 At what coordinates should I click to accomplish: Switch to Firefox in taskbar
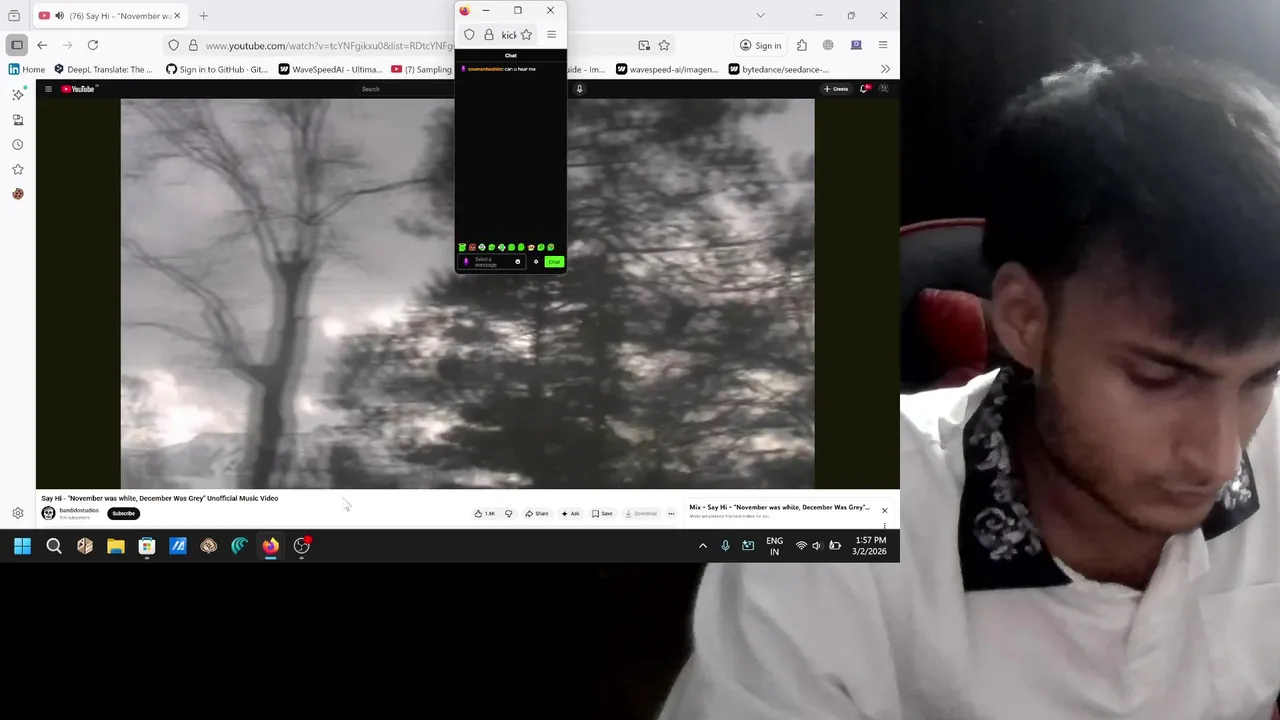[270, 546]
